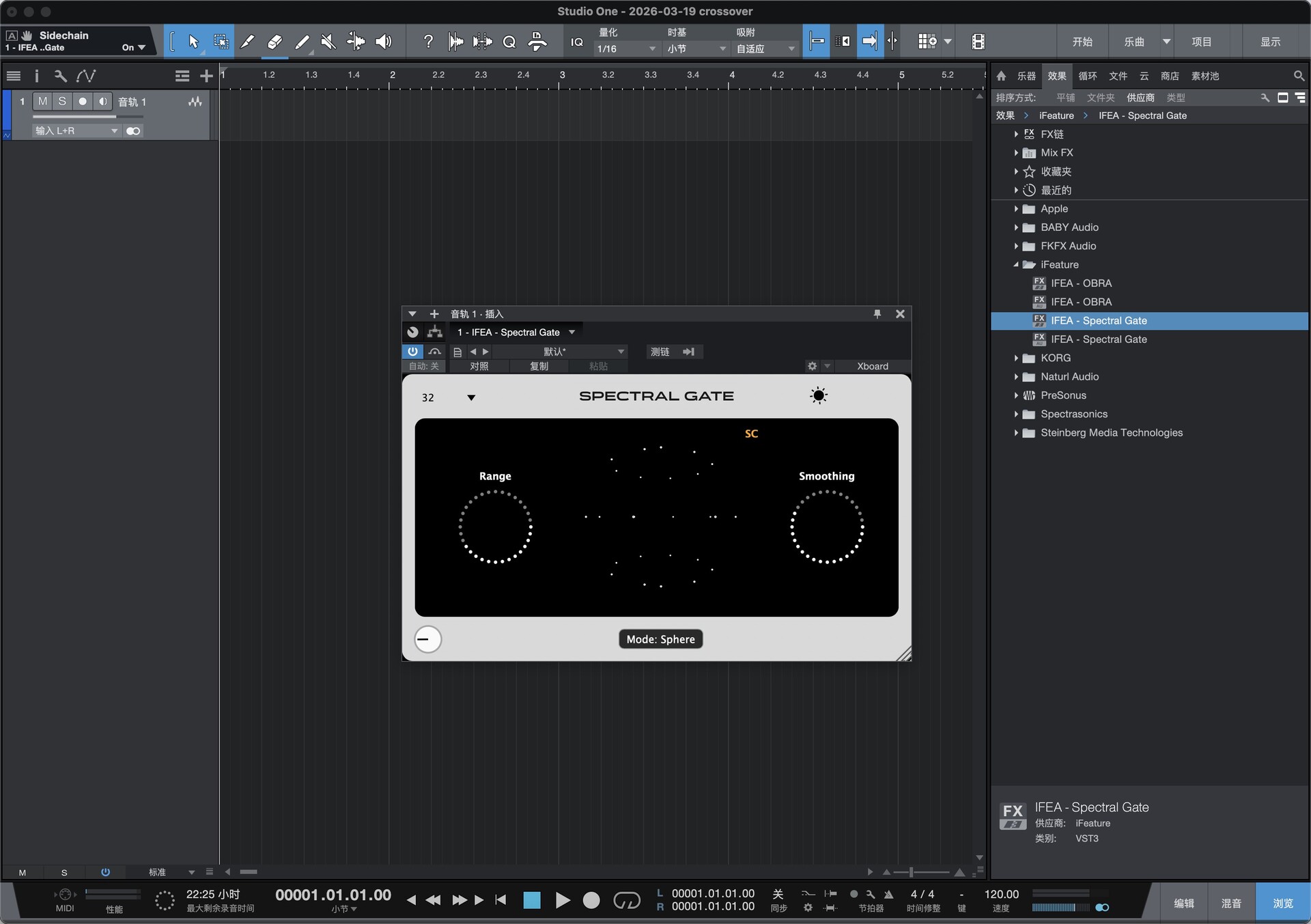Screen dimensions: 1311x924
Task: Click the Xboard button
Action: point(872,366)
